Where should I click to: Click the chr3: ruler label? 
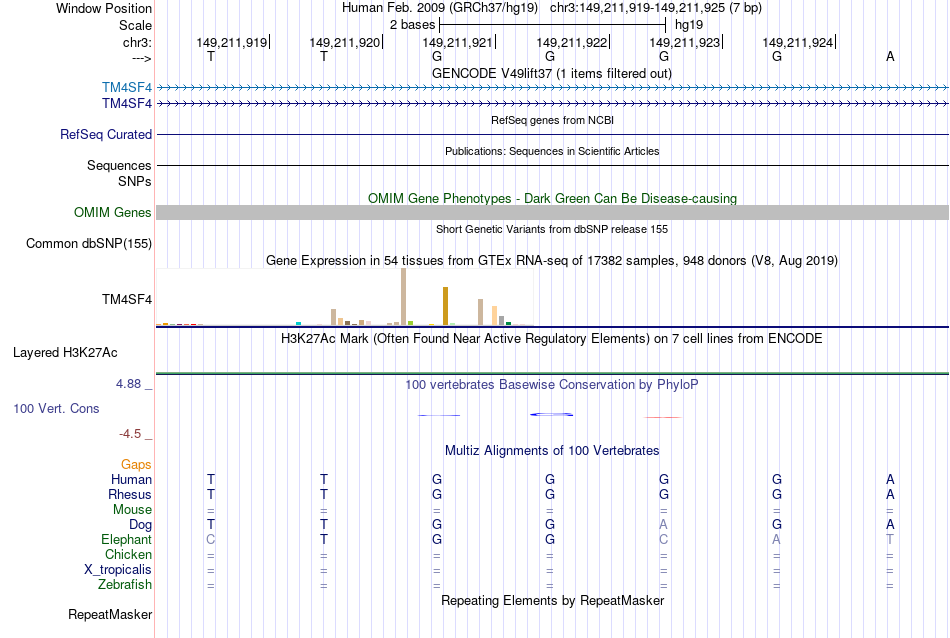137,42
